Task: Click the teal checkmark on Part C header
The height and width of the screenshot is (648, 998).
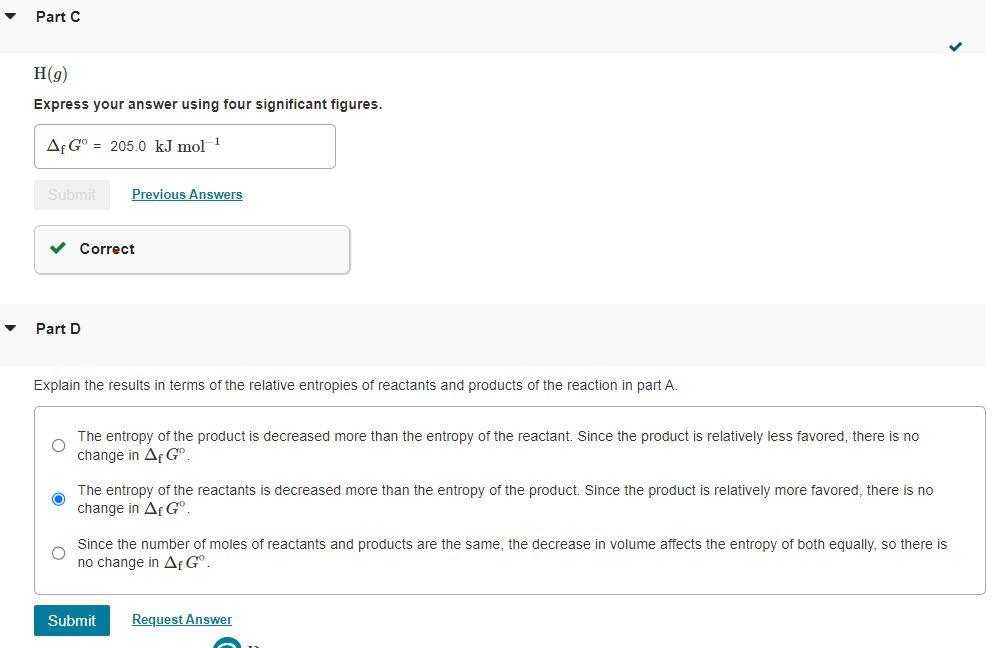Action: click(x=954, y=46)
